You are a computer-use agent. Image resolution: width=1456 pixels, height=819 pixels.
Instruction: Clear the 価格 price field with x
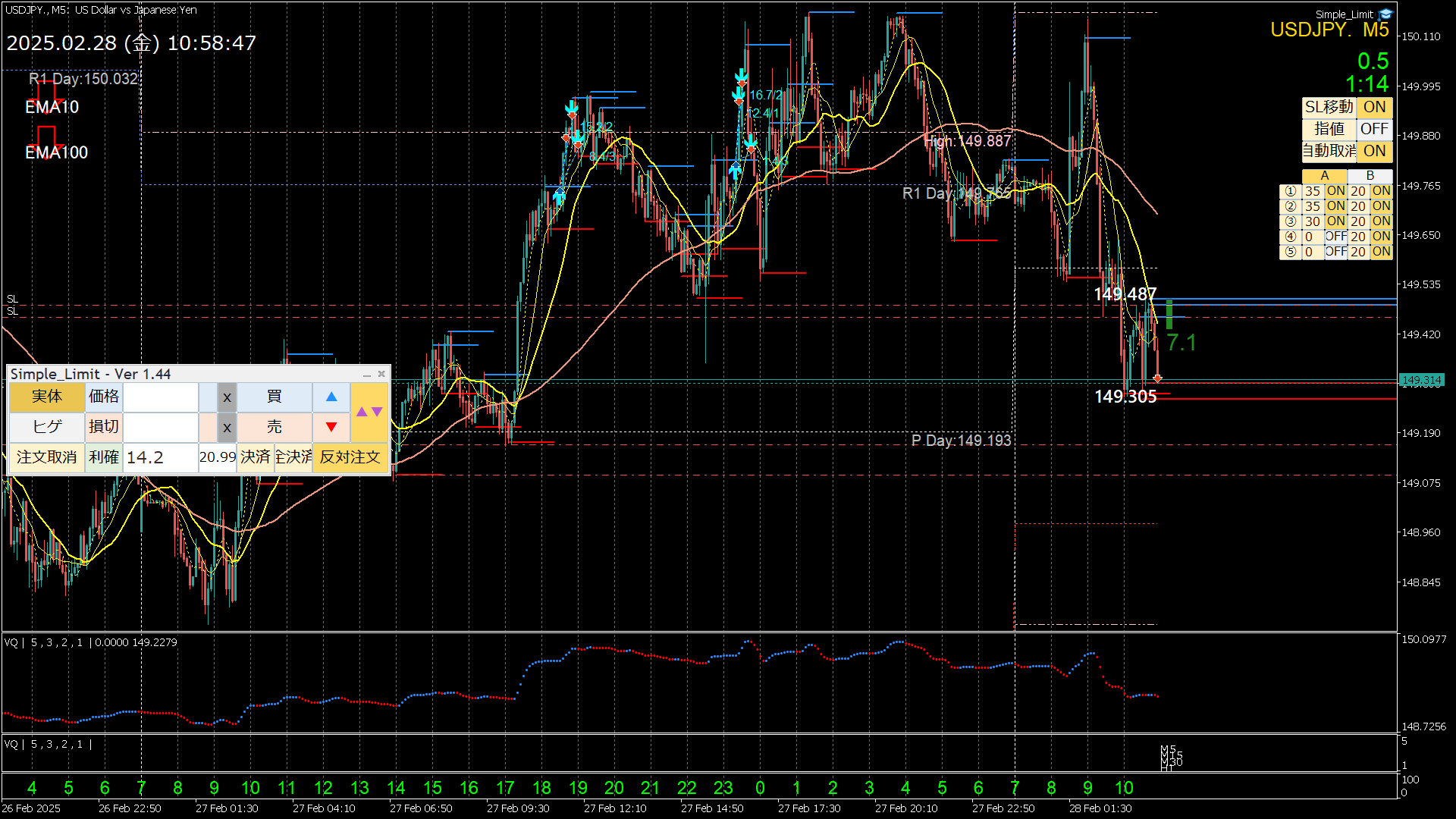tap(227, 397)
